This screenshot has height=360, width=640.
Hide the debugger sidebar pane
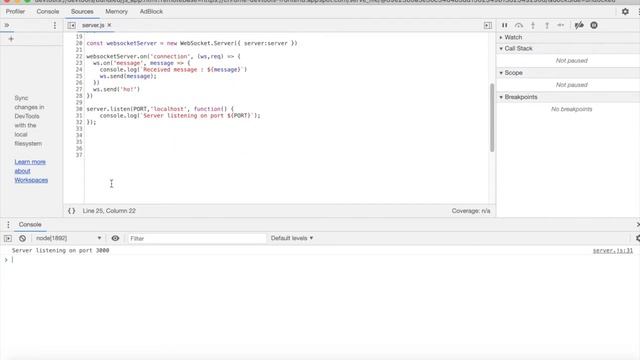(x=488, y=25)
